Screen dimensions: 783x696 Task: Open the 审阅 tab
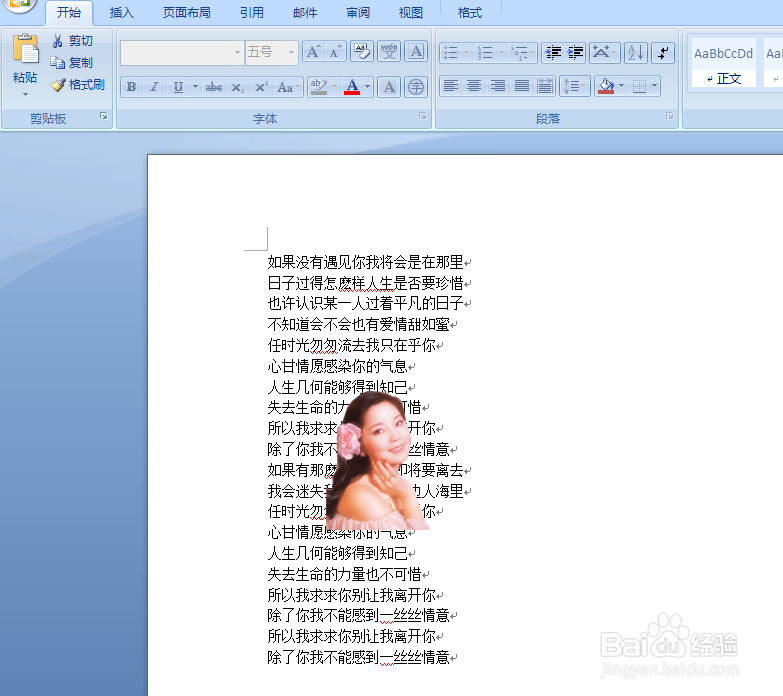[358, 12]
